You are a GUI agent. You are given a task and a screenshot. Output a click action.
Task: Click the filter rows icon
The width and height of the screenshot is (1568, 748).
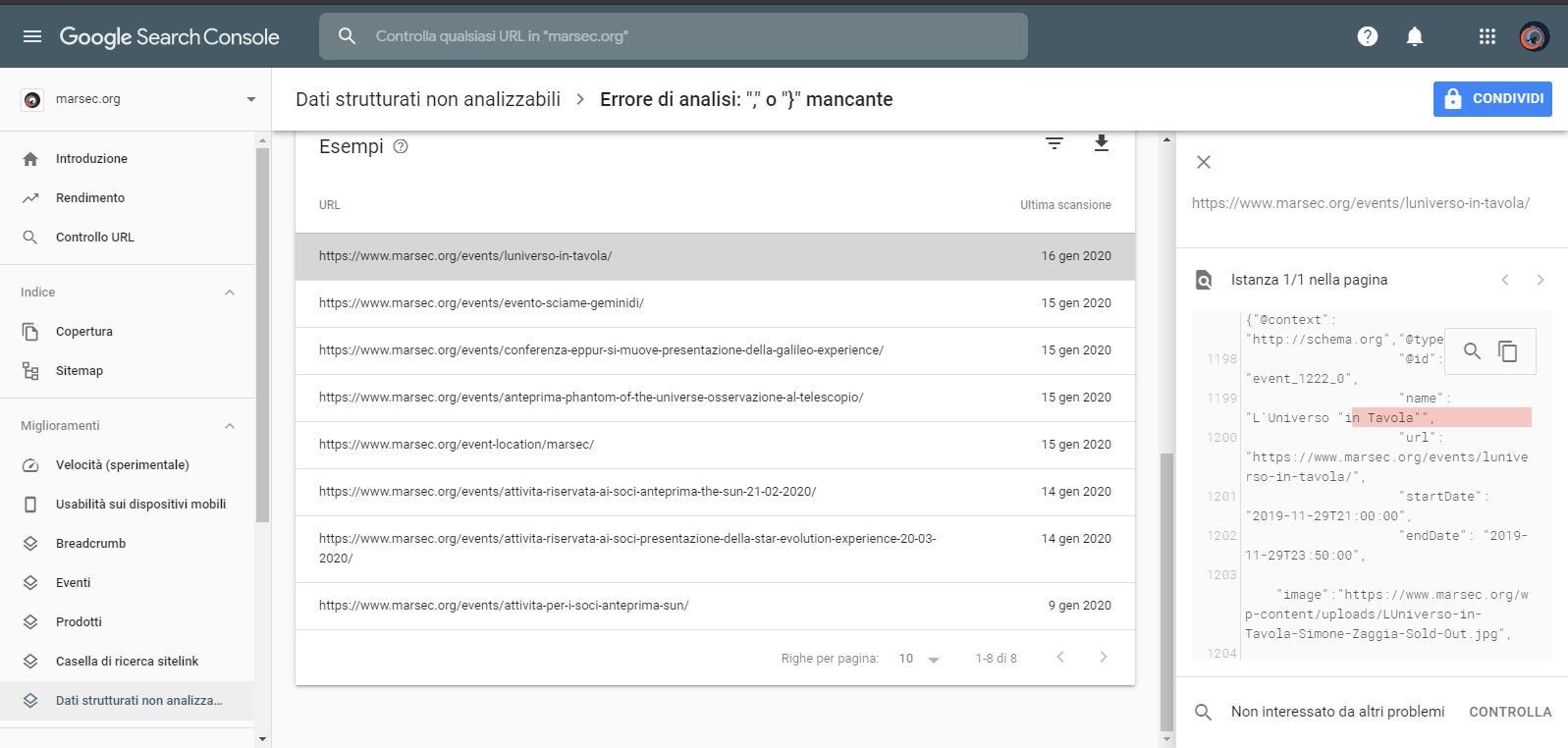pyautogui.click(x=1054, y=144)
